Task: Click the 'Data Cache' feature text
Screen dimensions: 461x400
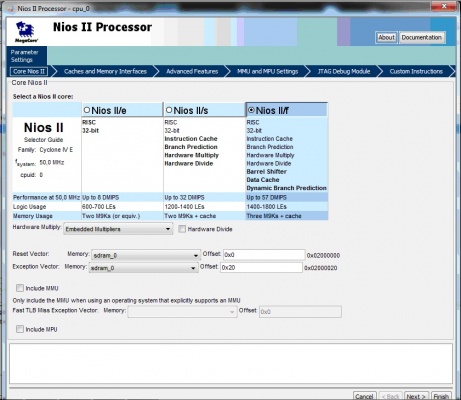Action: point(263,180)
